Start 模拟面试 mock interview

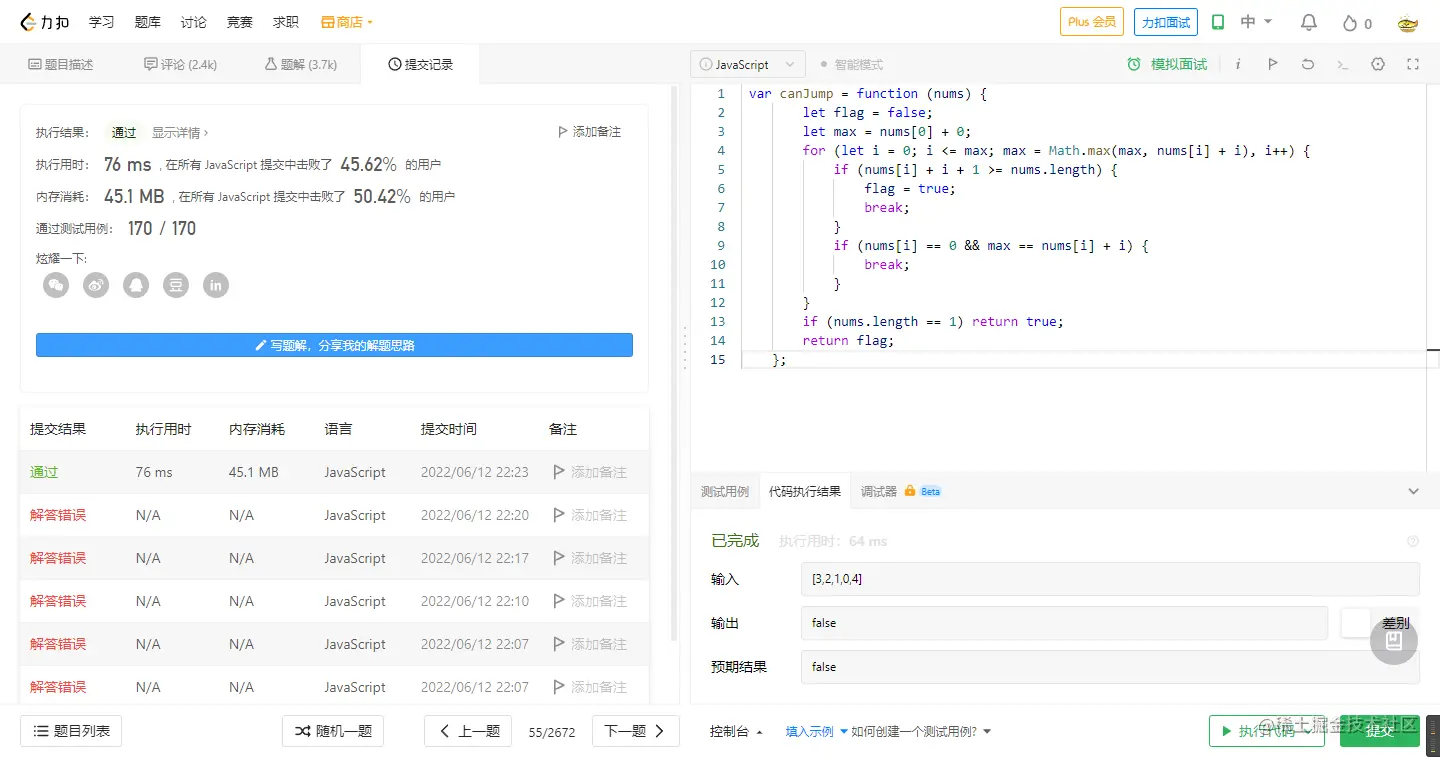(1167, 64)
